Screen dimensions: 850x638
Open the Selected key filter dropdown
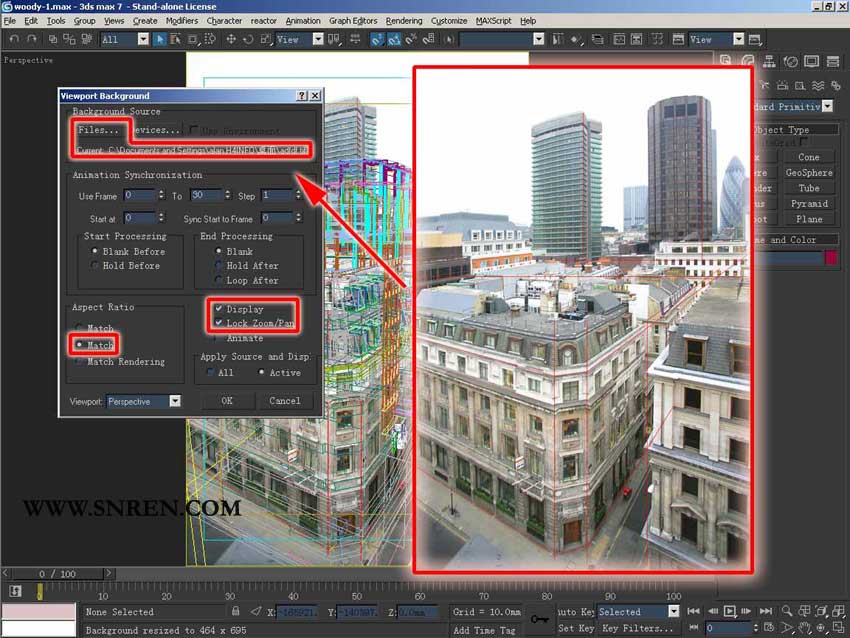point(673,611)
